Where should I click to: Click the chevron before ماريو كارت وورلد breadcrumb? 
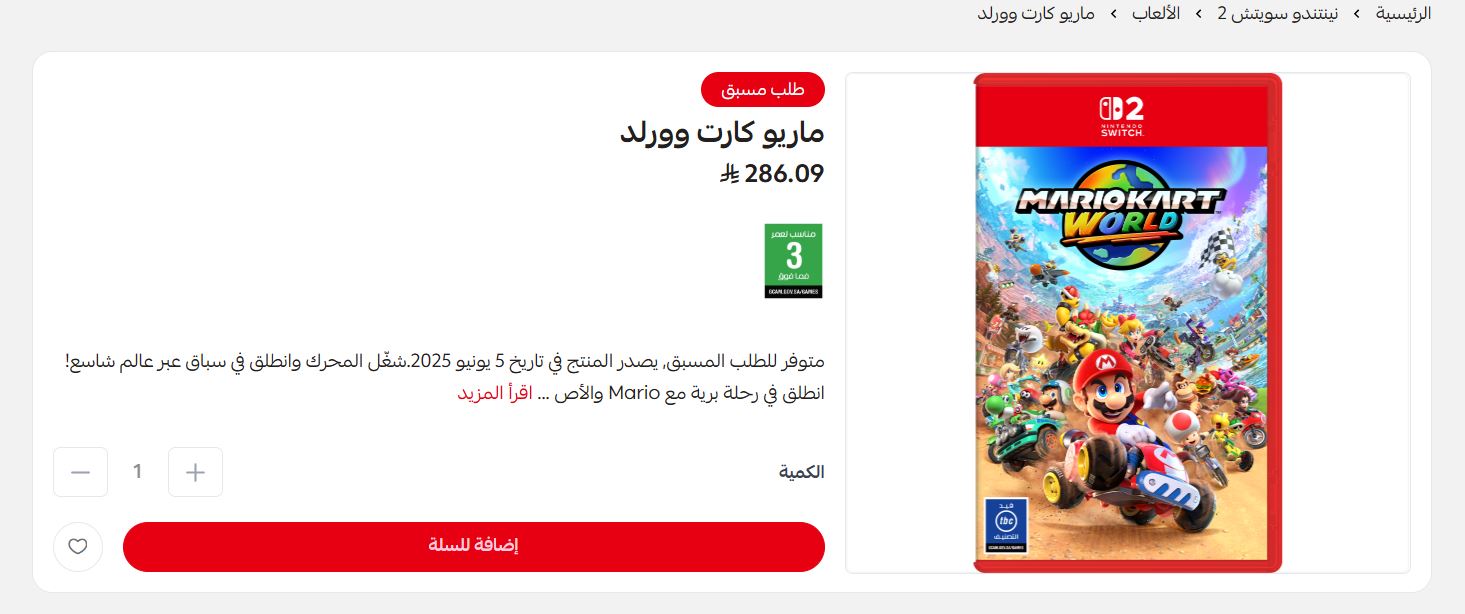click(1113, 14)
